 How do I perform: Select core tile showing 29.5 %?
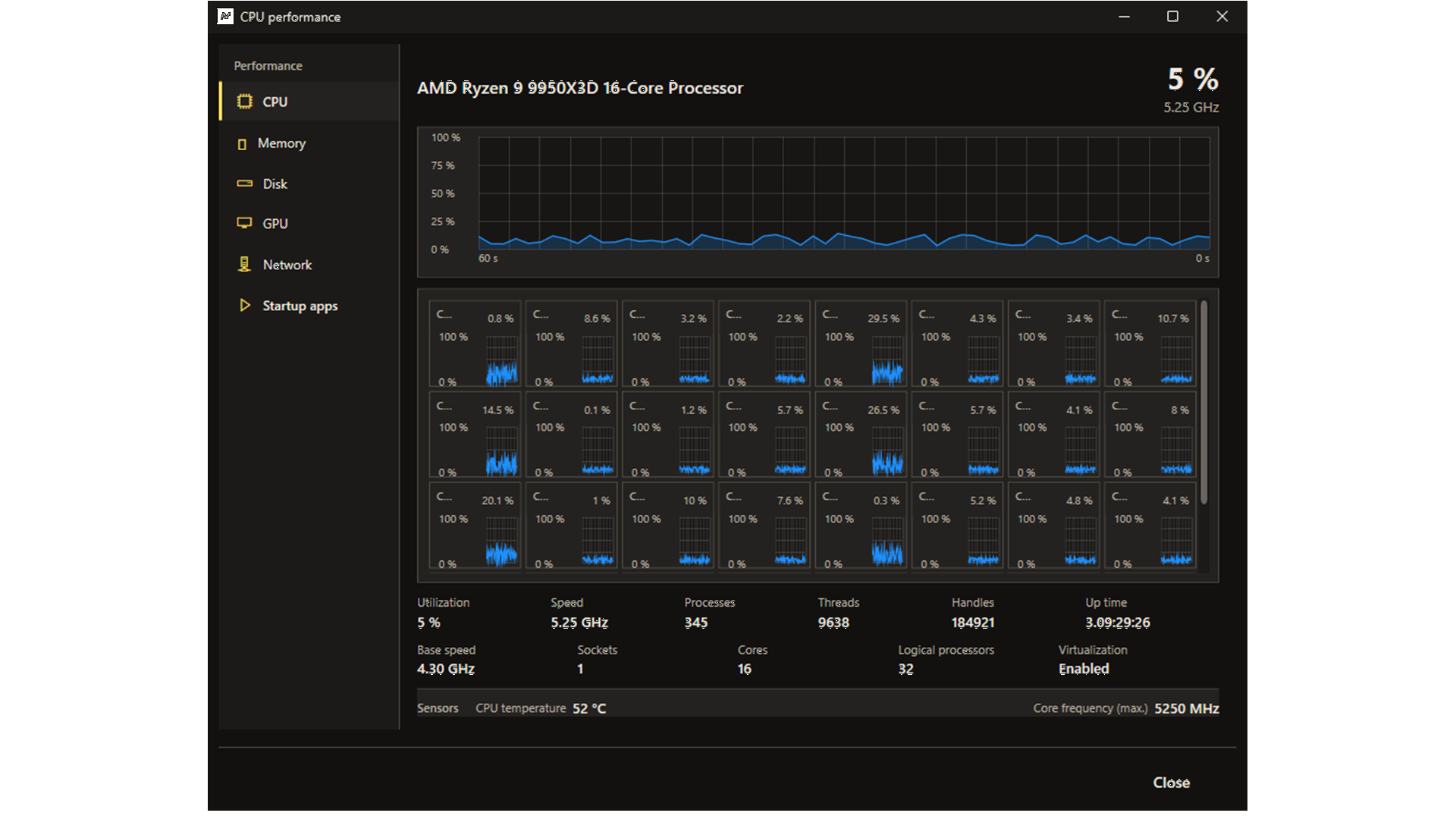coord(861,345)
